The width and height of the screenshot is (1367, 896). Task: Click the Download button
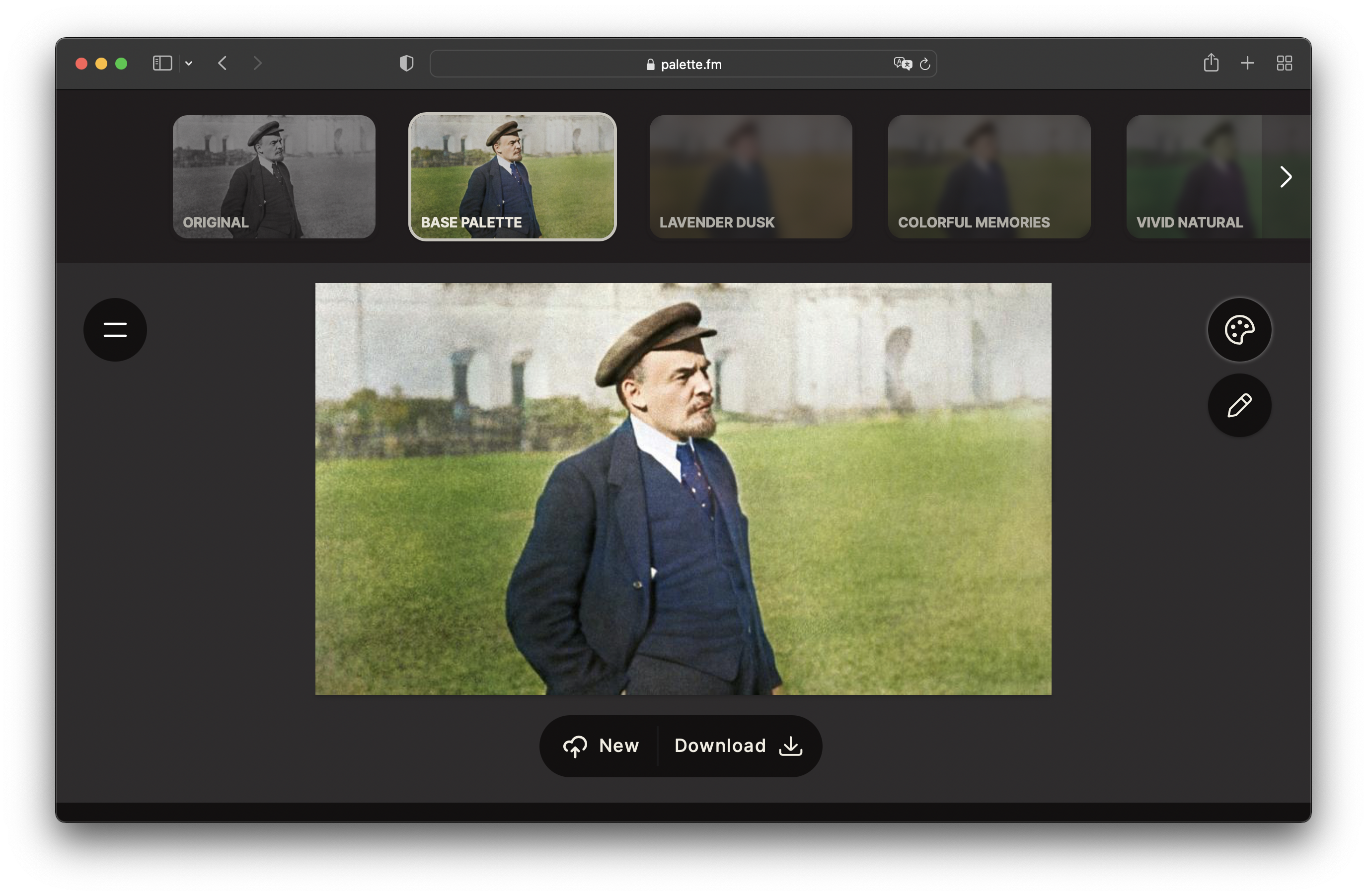pyautogui.click(x=738, y=746)
